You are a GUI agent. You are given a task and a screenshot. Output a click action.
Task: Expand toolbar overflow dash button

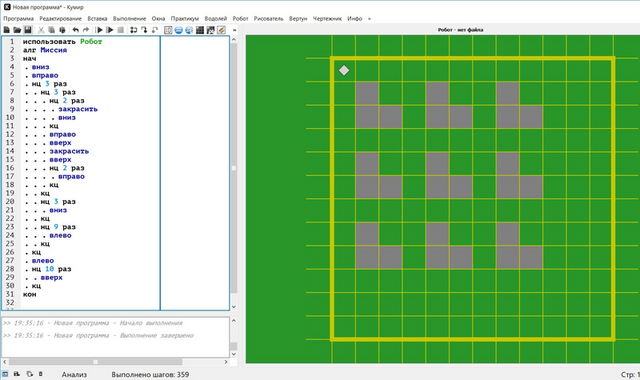coord(234,30)
